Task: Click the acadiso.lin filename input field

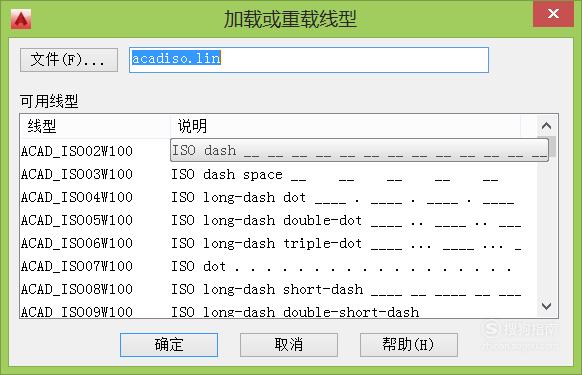Action: [x=309, y=60]
